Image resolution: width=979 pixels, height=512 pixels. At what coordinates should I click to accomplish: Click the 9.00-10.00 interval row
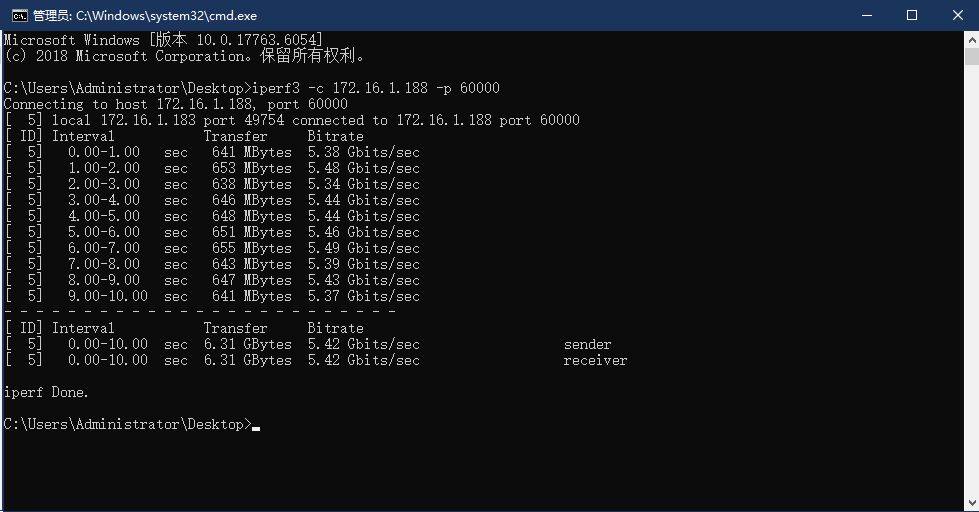[108, 296]
